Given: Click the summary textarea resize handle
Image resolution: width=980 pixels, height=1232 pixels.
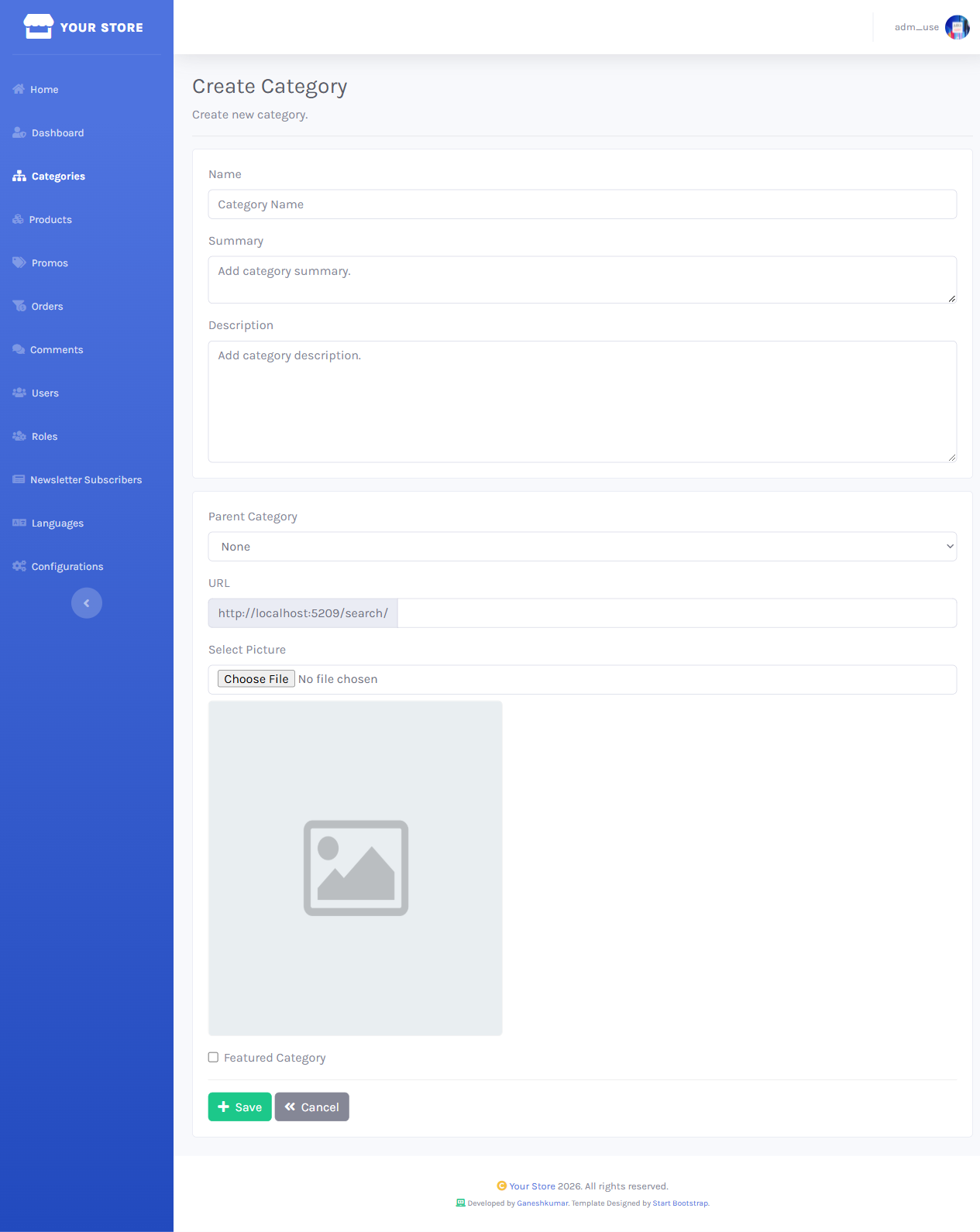Looking at the screenshot, I should point(951,298).
